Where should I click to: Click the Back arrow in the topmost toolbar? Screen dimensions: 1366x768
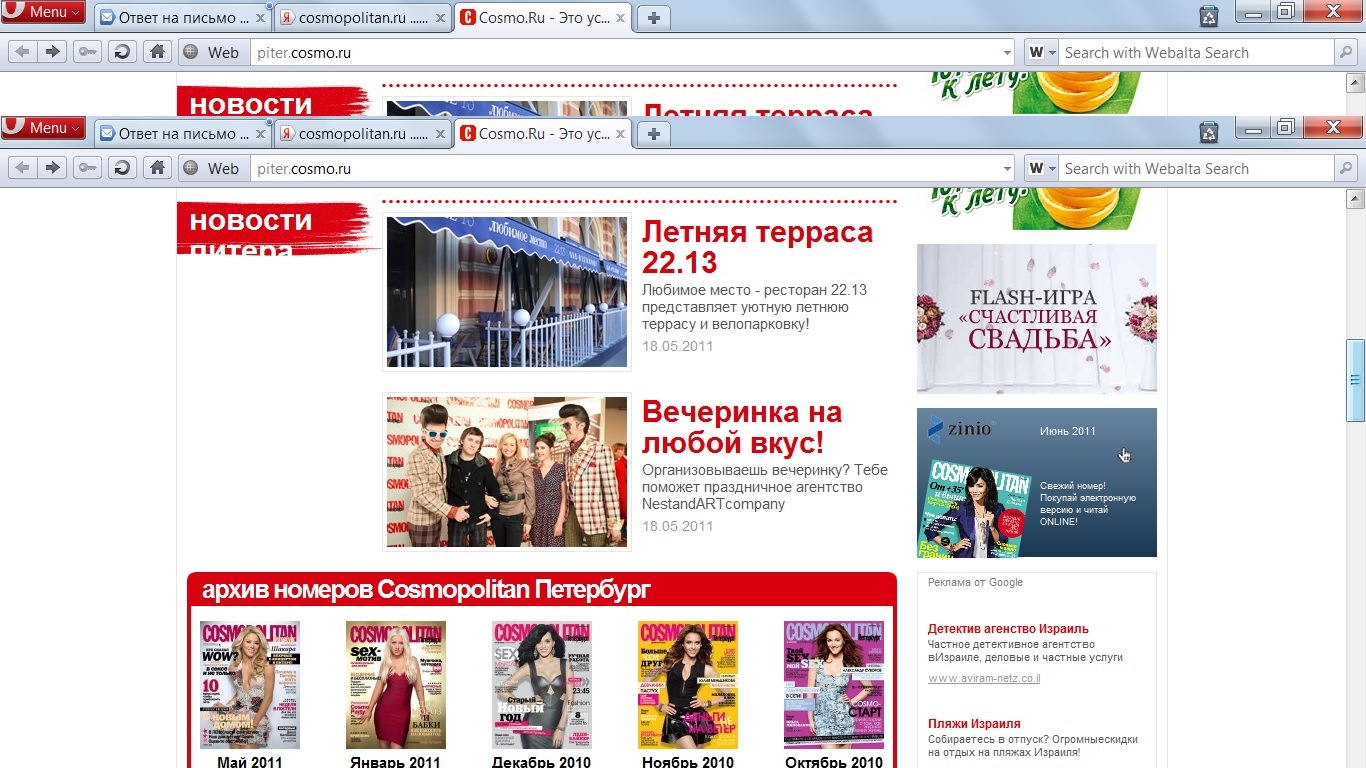[x=22, y=52]
